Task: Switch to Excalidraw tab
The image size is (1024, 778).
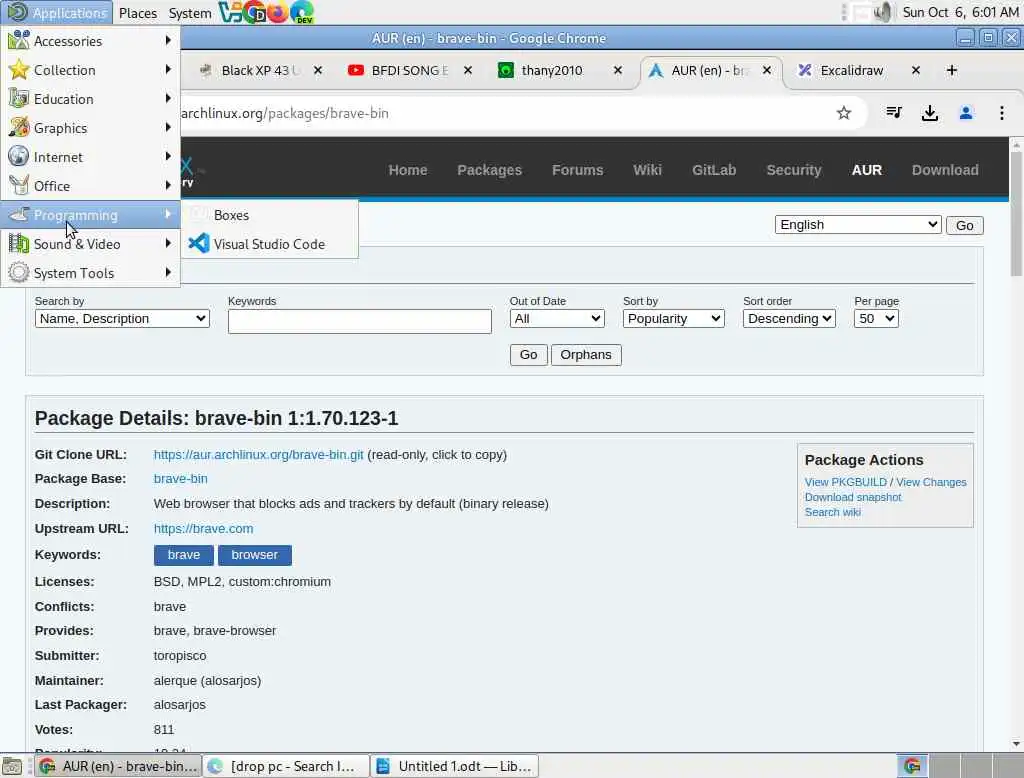Action: (x=852, y=70)
